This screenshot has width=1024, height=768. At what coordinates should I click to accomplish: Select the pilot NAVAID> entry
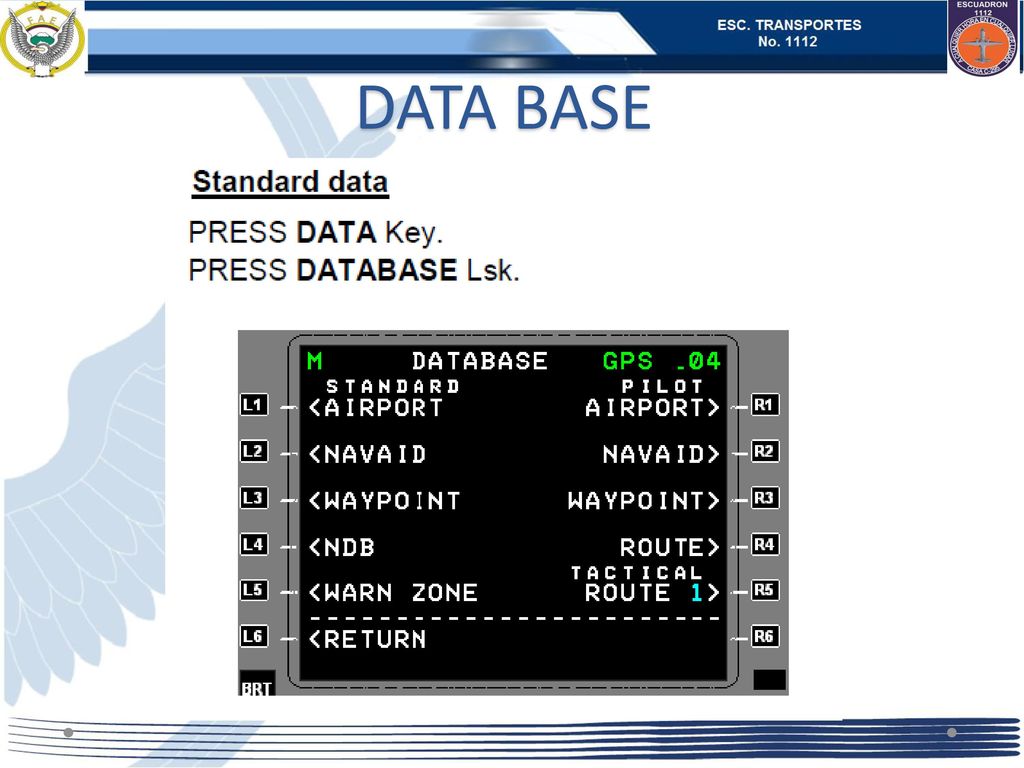click(661, 454)
